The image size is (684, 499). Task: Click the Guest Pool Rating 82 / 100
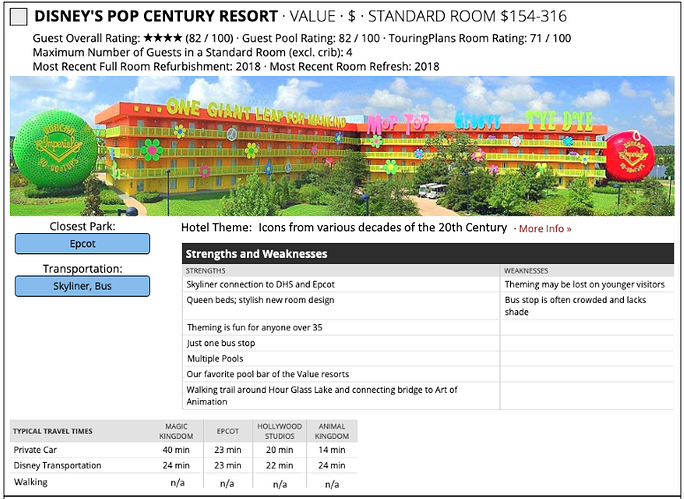(x=311, y=38)
